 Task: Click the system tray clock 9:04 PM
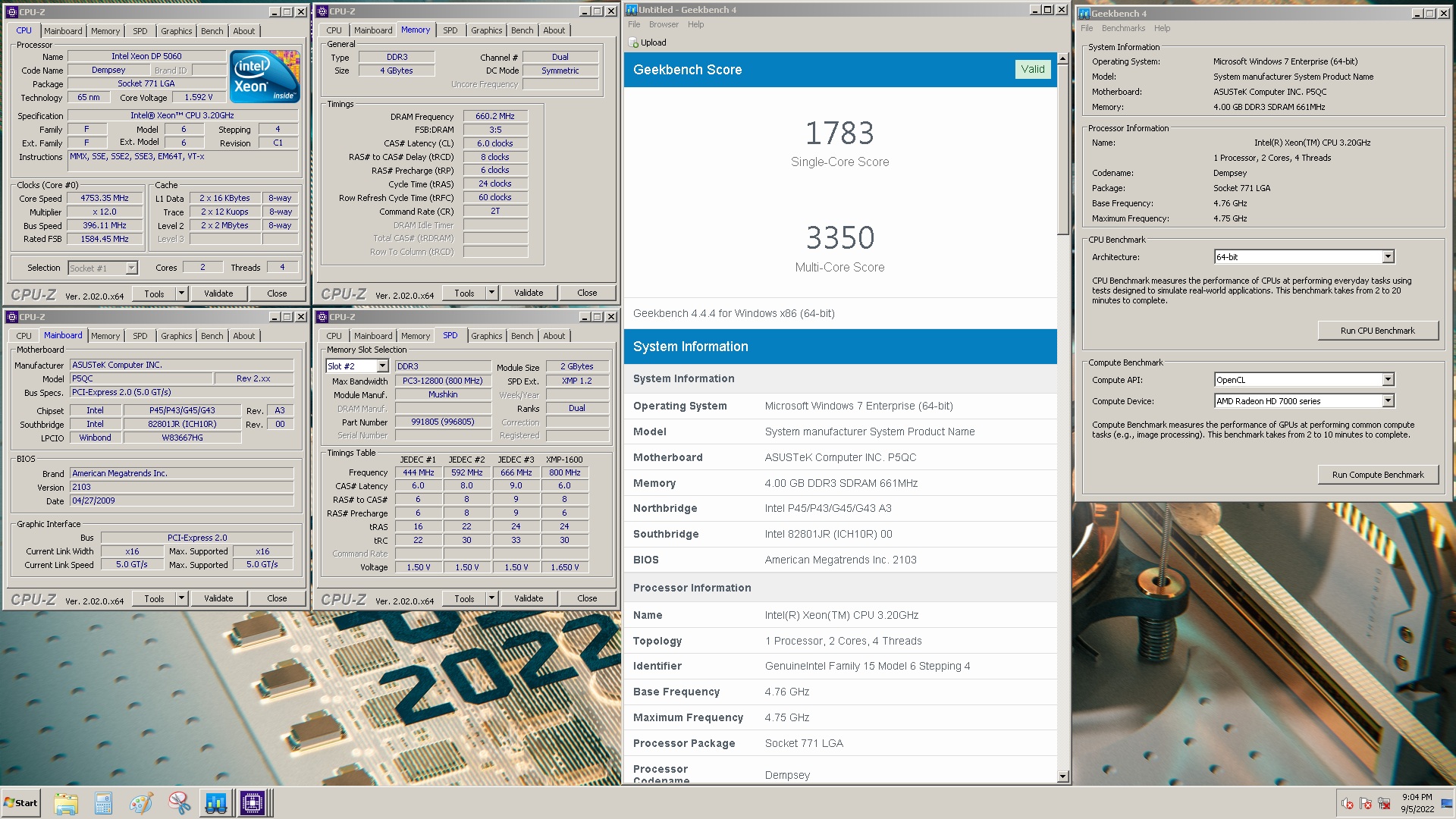(x=1417, y=803)
